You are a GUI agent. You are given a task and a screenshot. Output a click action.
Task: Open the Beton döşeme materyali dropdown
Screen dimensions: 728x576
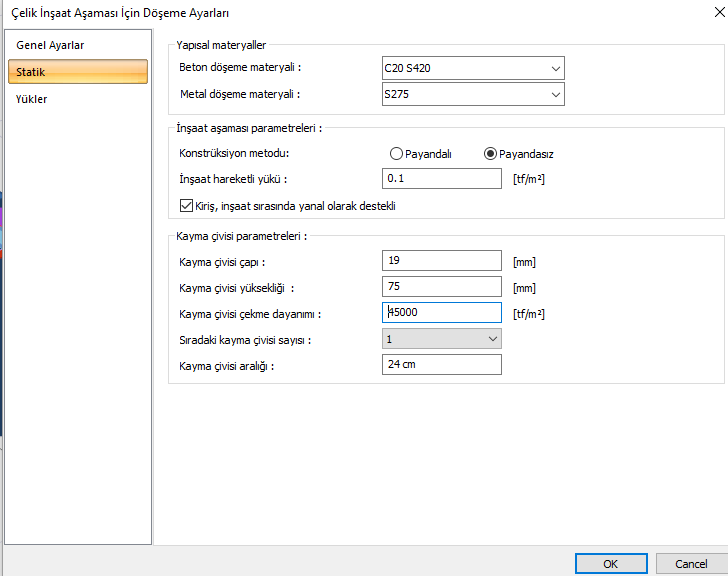coord(473,68)
